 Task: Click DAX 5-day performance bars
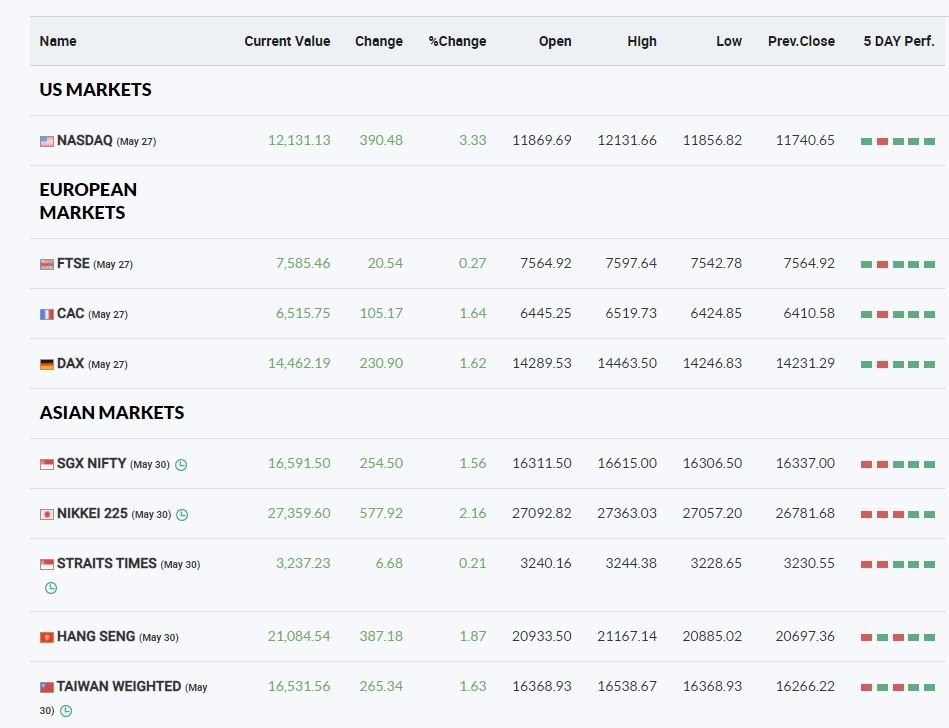click(x=898, y=364)
